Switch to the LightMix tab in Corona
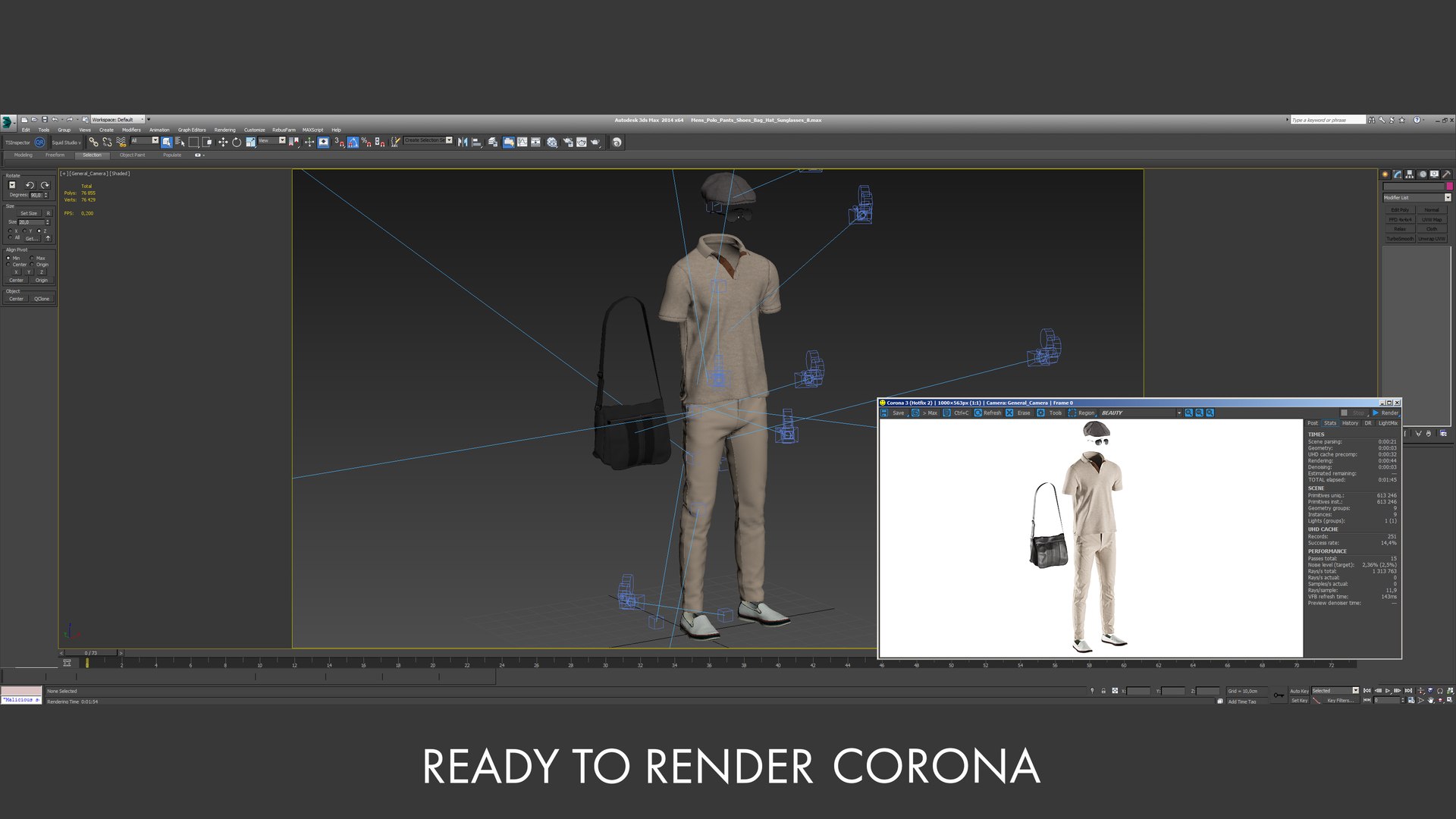1456x819 pixels. [1388, 423]
